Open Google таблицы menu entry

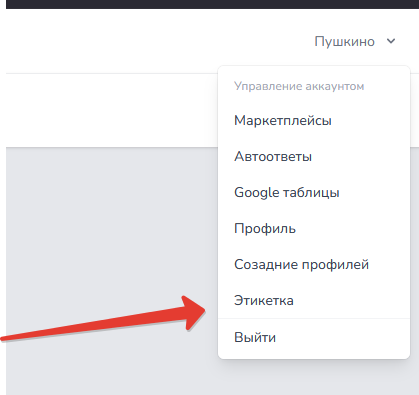pyautogui.click(x=314, y=193)
